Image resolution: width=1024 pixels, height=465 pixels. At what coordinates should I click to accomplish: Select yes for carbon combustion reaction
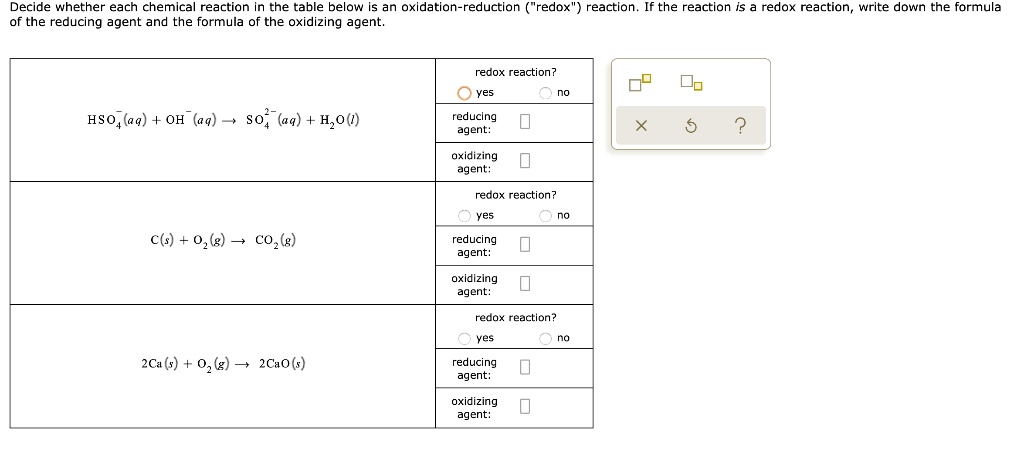click(x=465, y=216)
